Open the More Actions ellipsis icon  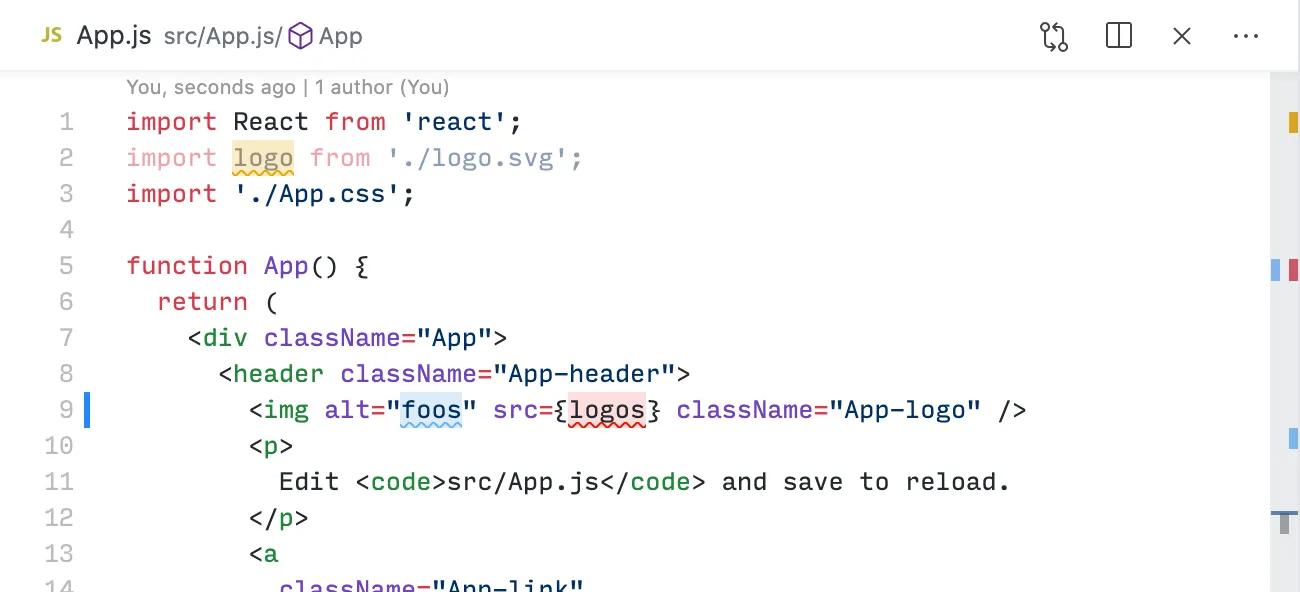click(x=1246, y=36)
